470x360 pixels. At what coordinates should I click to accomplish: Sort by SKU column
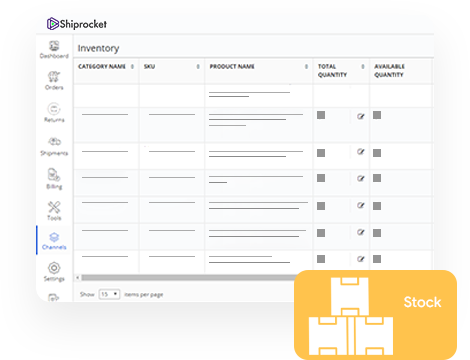(198, 66)
